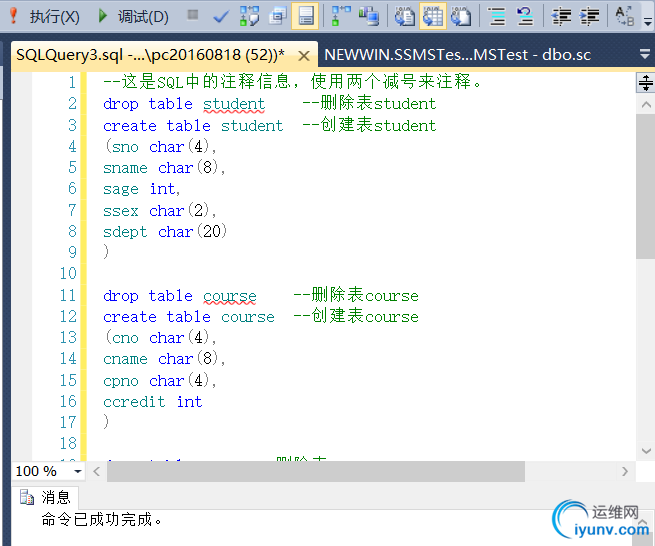Click the vertical scrollbar down arrow
This screenshot has height=546, width=655.
coord(646,451)
